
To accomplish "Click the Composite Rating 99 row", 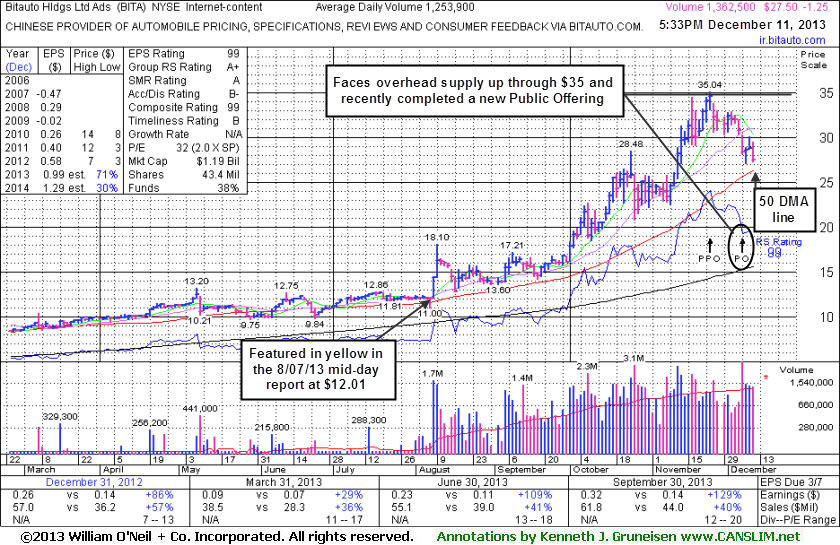I will pos(184,107).
